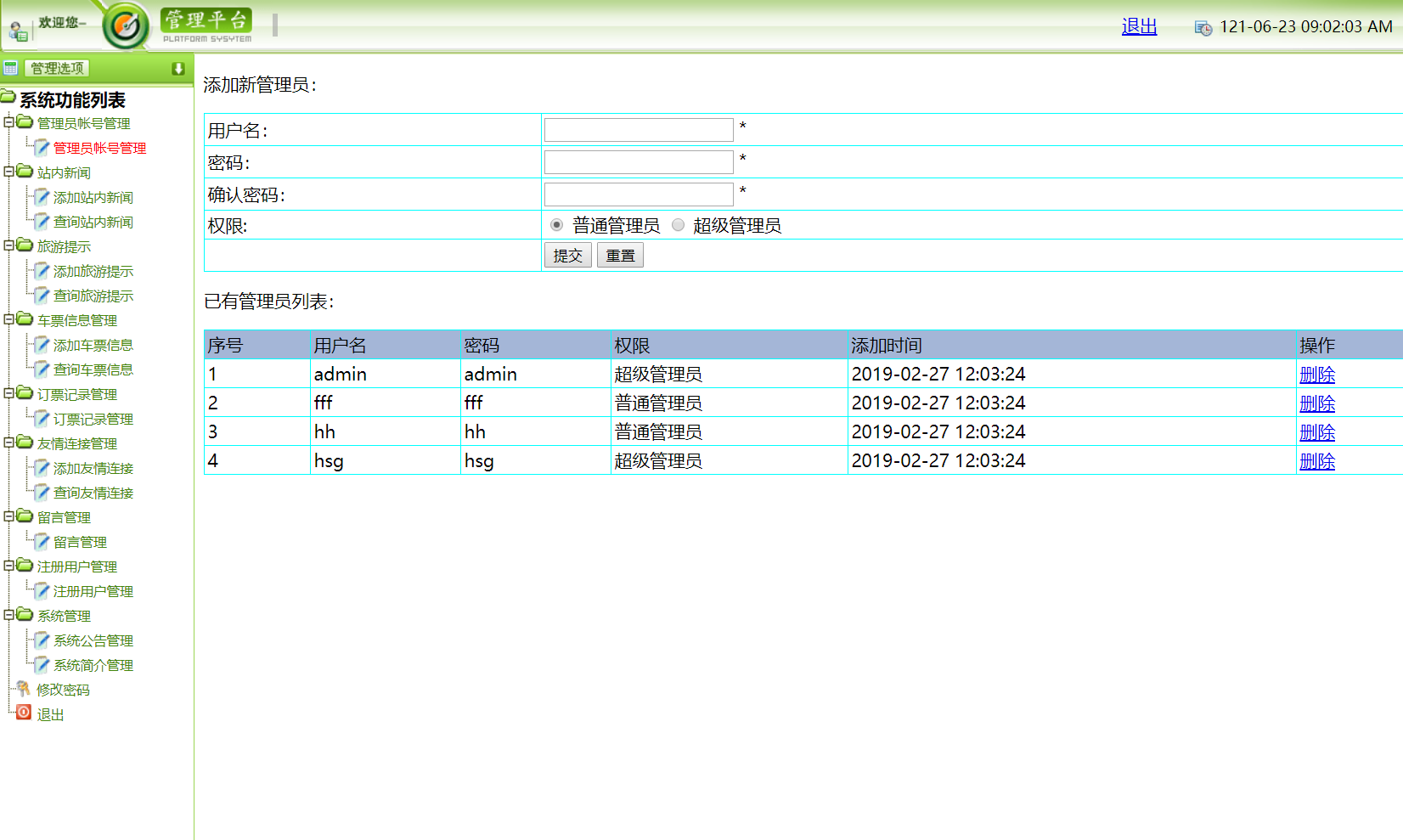Click the notepad icon beside 管理员帐号管理

pyautogui.click(x=41, y=147)
